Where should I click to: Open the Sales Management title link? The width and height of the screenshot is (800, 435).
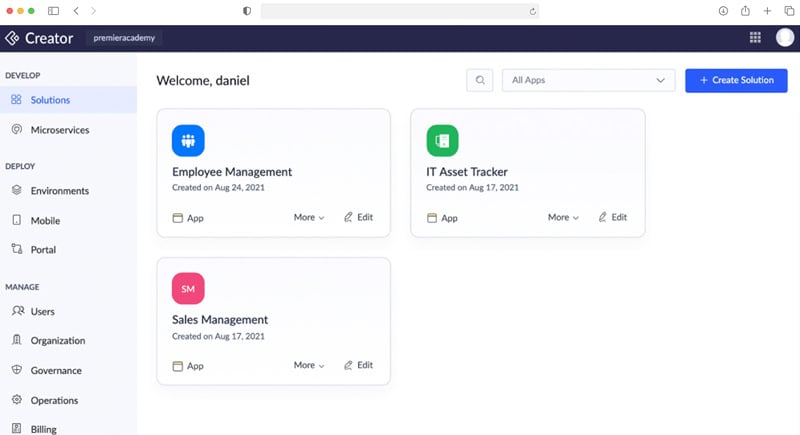[x=219, y=320]
